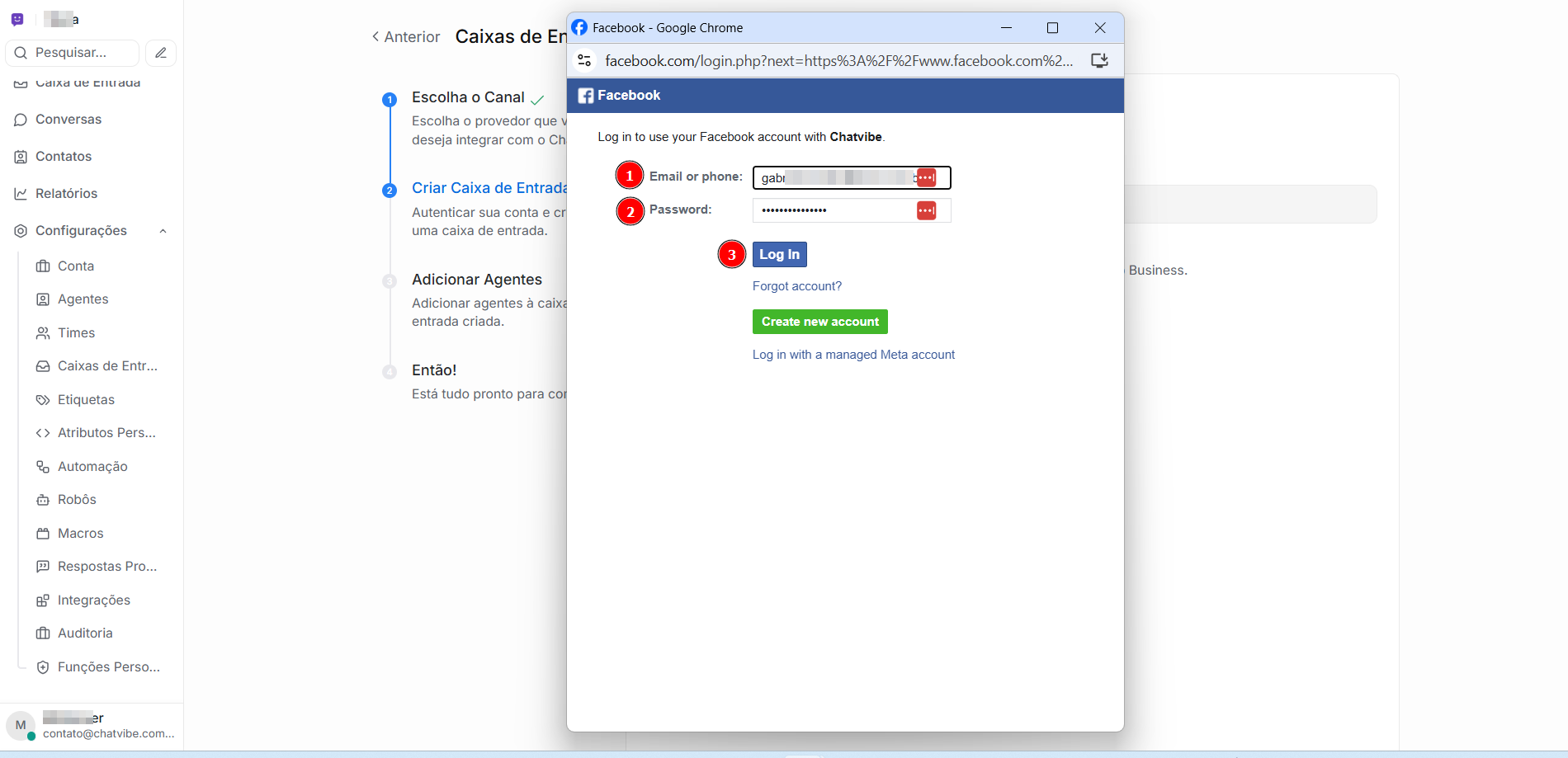Open the Contatos address book icon
1568x758 pixels.
tap(21, 157)
